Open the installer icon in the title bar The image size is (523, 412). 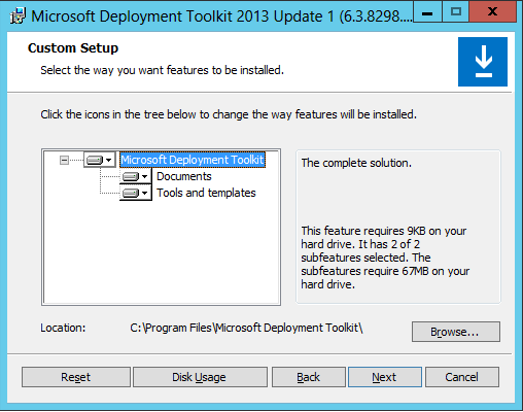(17, 16)
